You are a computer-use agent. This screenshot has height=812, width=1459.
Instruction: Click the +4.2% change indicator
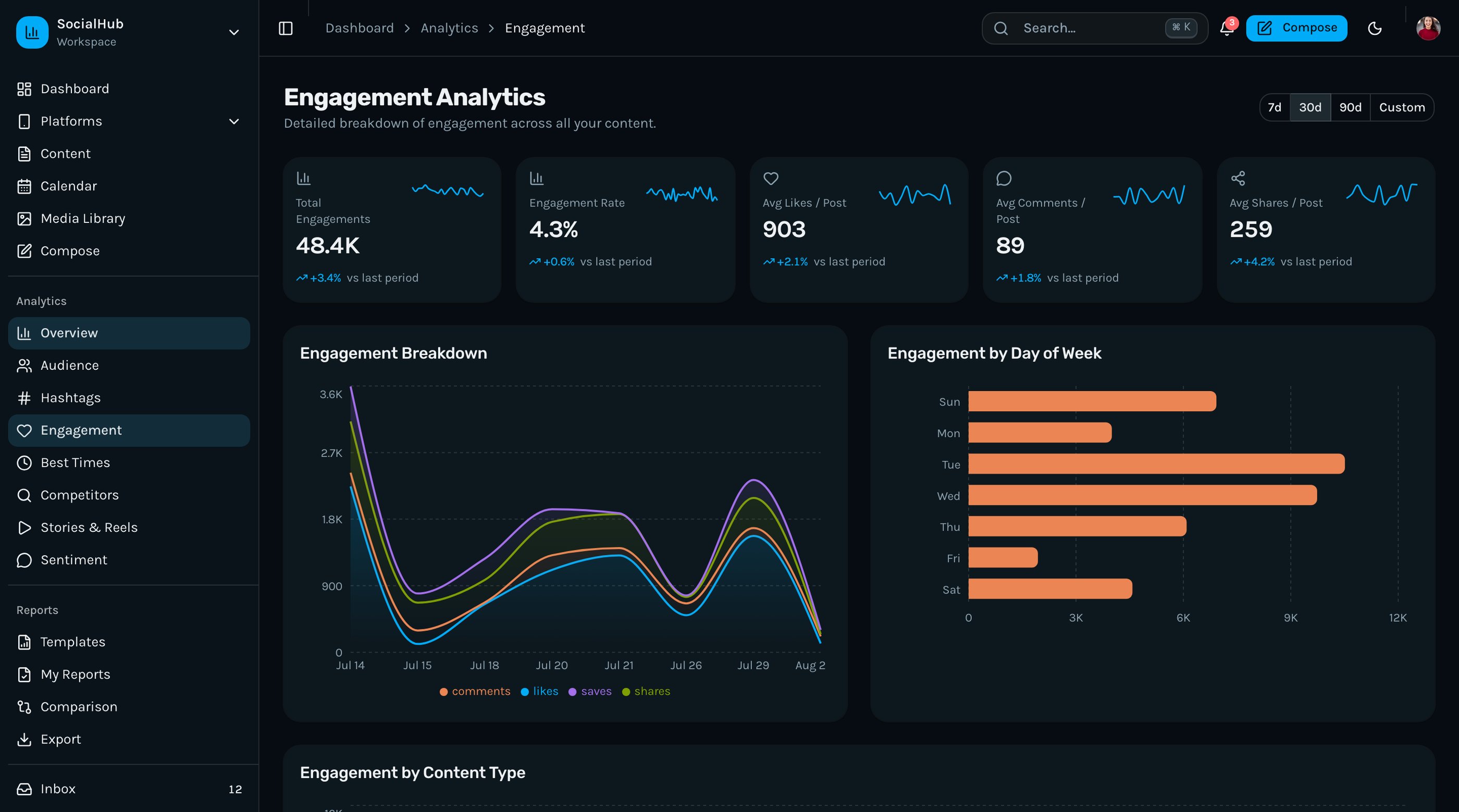1252,261
